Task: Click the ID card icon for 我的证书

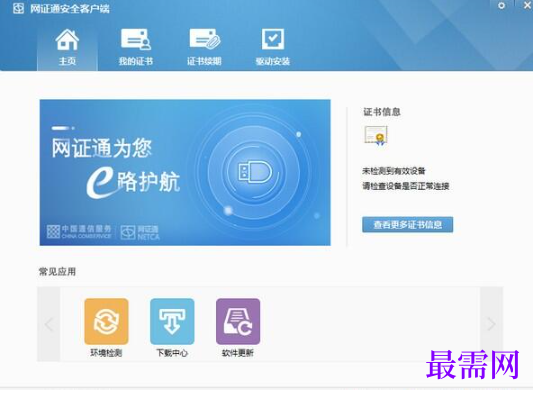Action: [136, 39]
